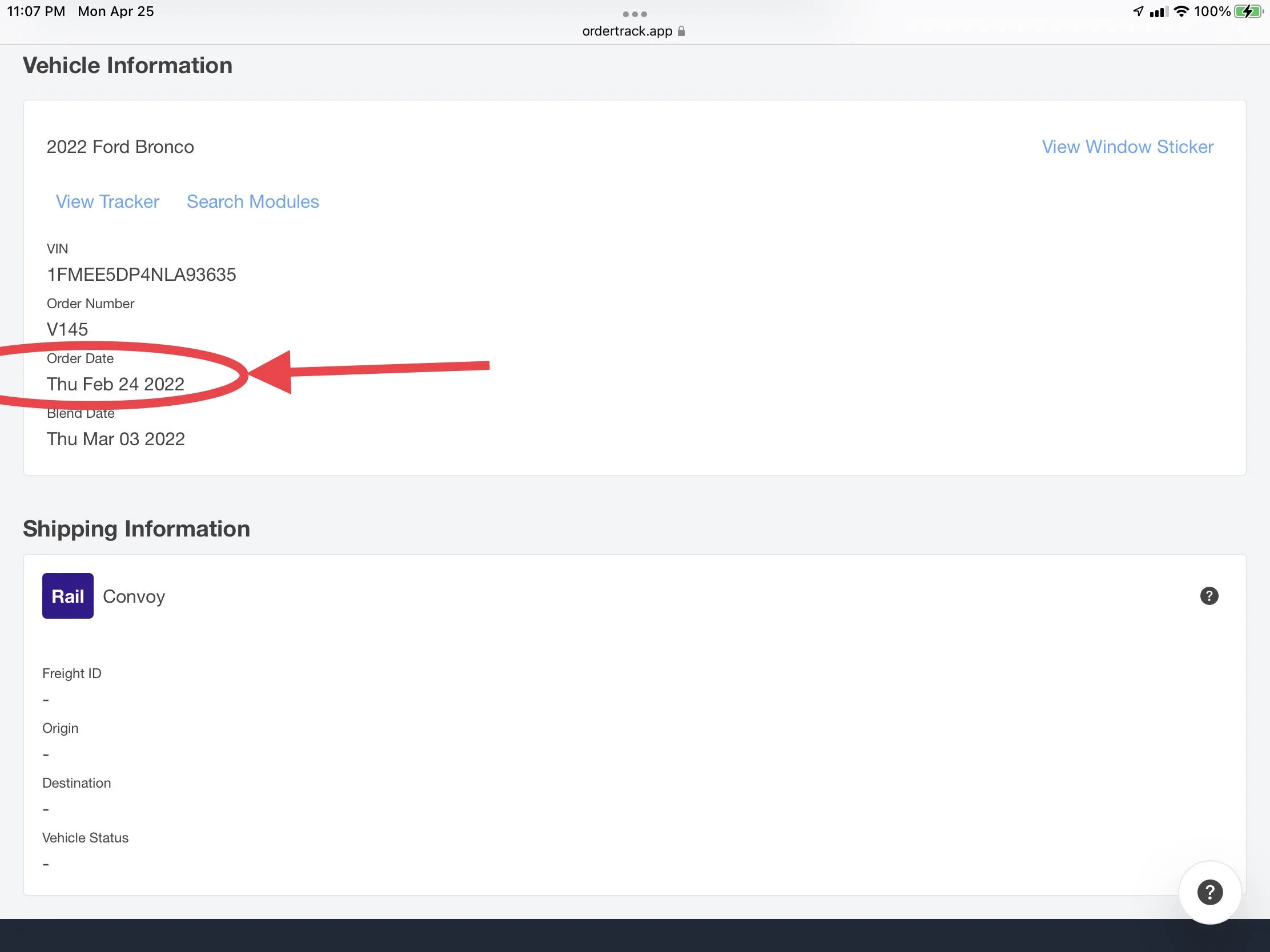This screenshot has height=952, width=1270.
Task: Click the VIN label
Action: tap(58, 248)
